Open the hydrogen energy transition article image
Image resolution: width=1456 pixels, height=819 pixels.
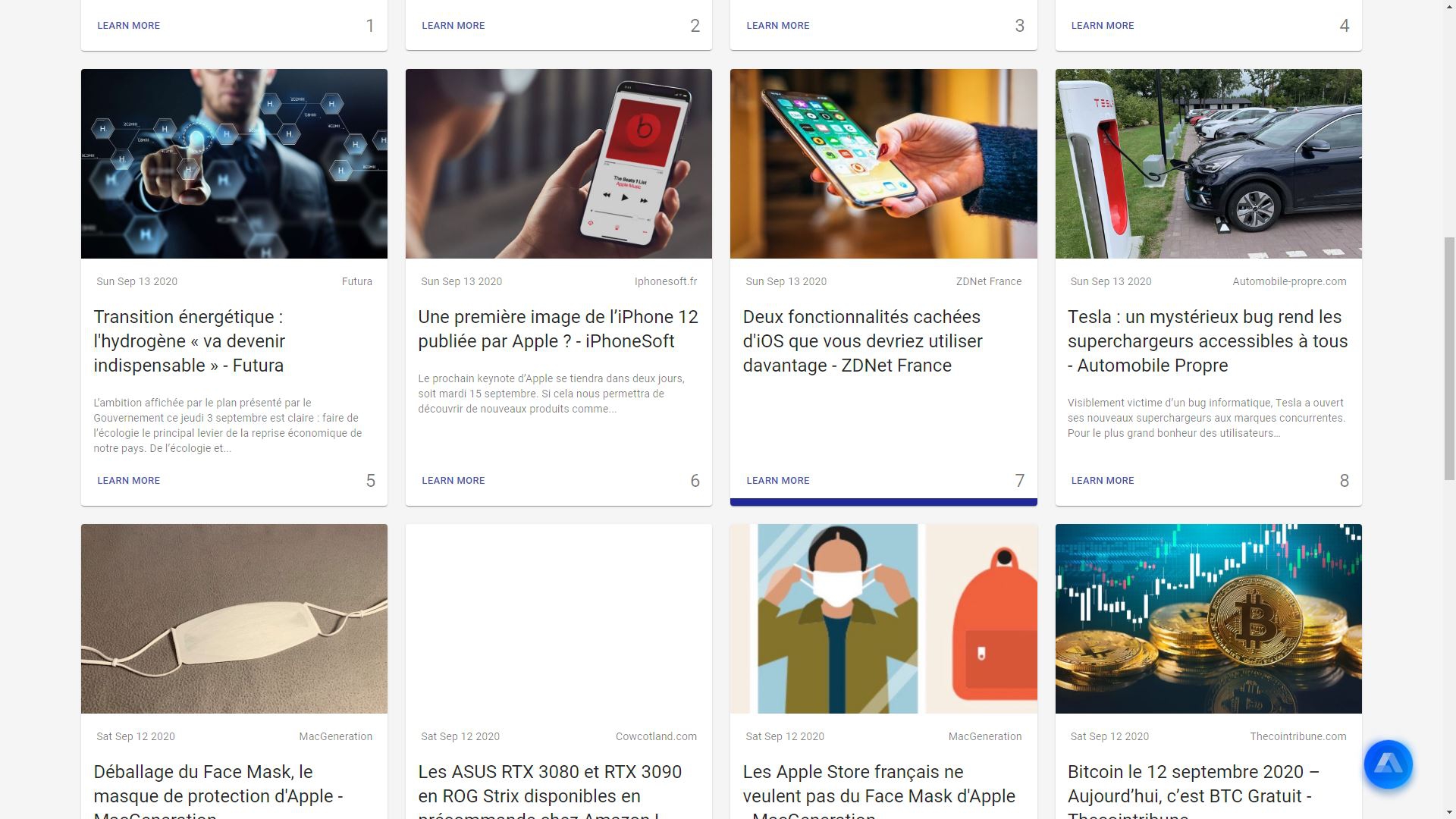pos(234,164)
